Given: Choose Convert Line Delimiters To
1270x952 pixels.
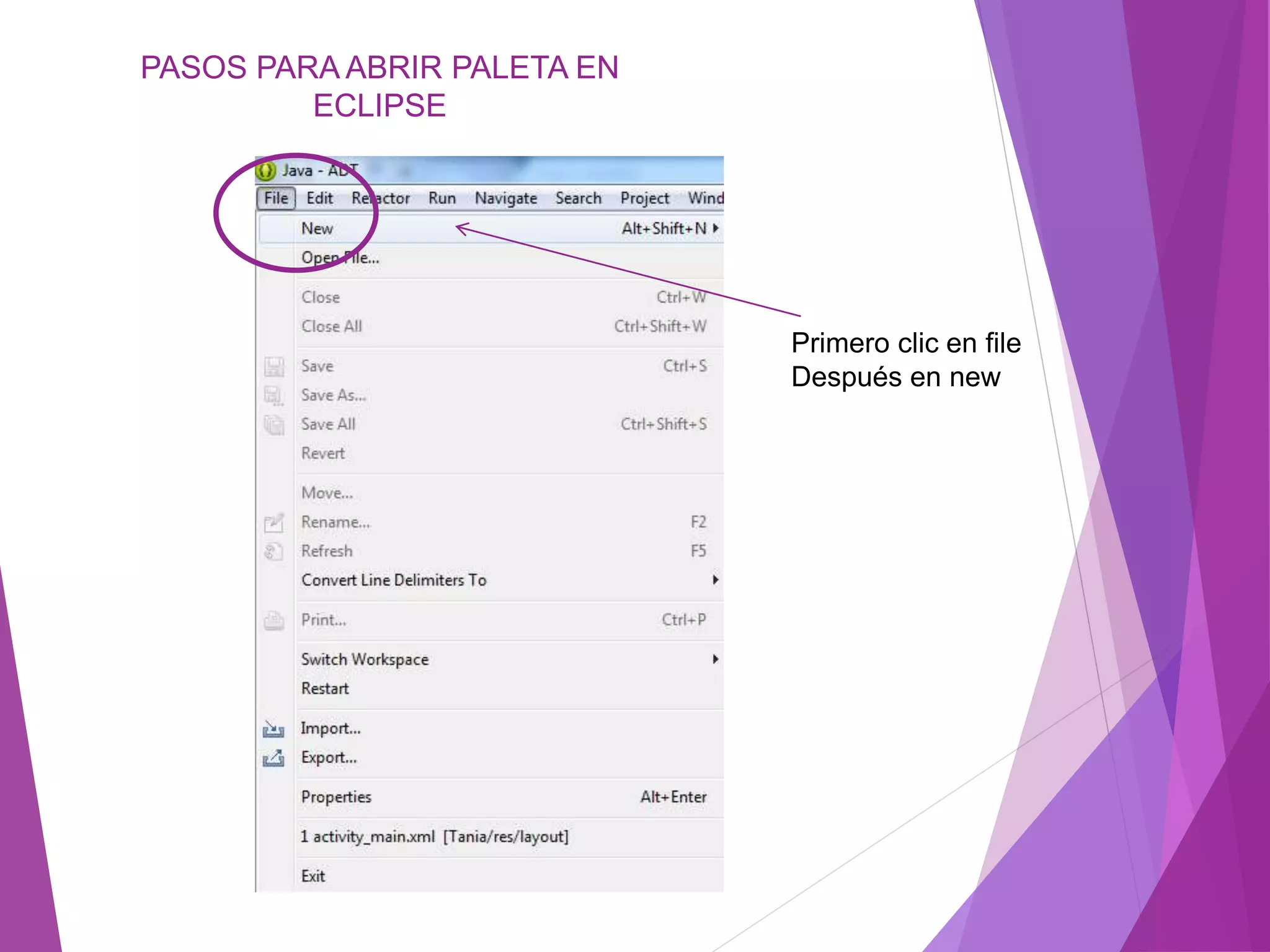Looking at the screenshot, I should click(491, 581).
